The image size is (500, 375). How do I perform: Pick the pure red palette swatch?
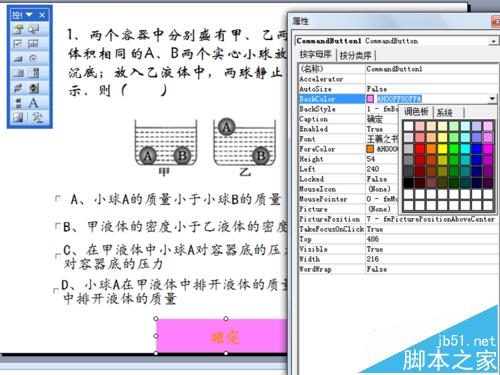pyautogui.click(x=420, y=149)
